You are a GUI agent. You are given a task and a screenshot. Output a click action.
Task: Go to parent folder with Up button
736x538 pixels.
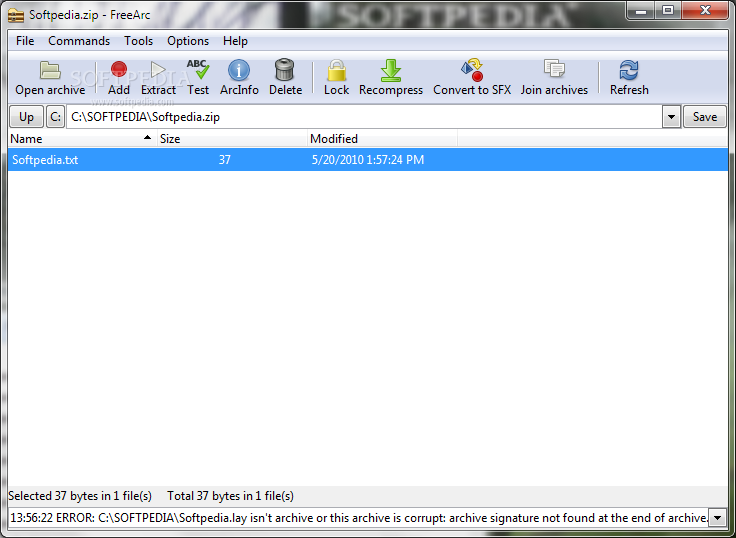click(x=26, y=117)
